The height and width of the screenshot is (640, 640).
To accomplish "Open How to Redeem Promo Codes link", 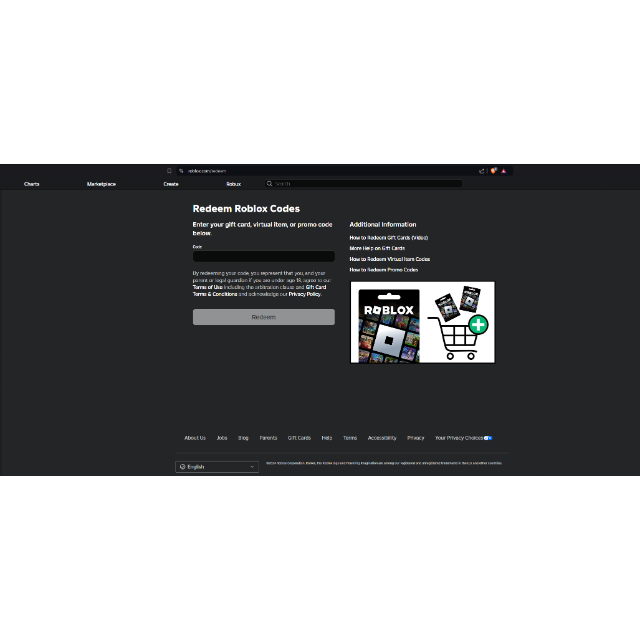I will (x=384, y=270).
